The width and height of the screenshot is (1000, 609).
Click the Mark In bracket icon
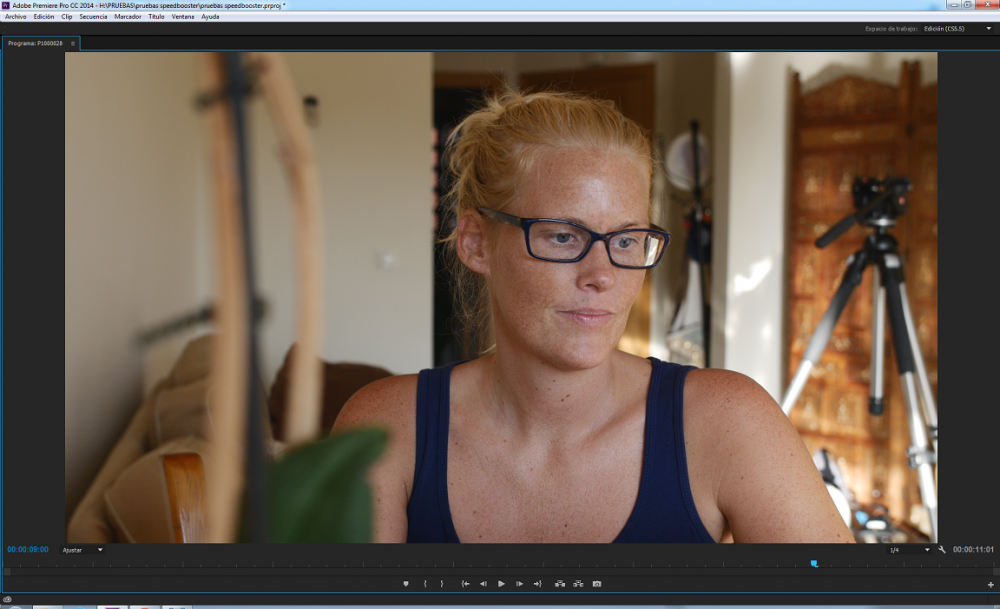click(425, 583)
